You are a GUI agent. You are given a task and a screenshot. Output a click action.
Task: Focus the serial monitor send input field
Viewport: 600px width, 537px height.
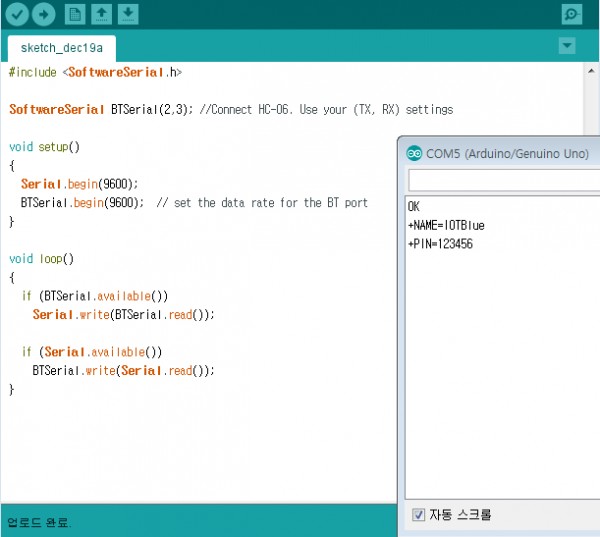[x=504, y=180]
